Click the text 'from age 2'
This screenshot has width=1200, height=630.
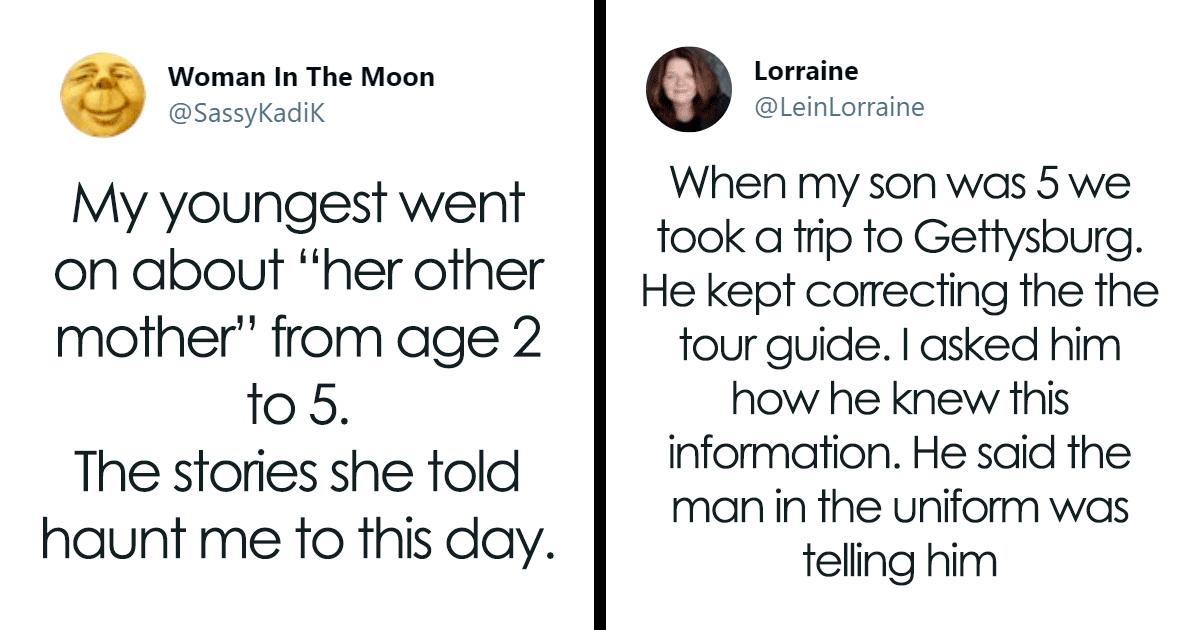click(405, 339)
